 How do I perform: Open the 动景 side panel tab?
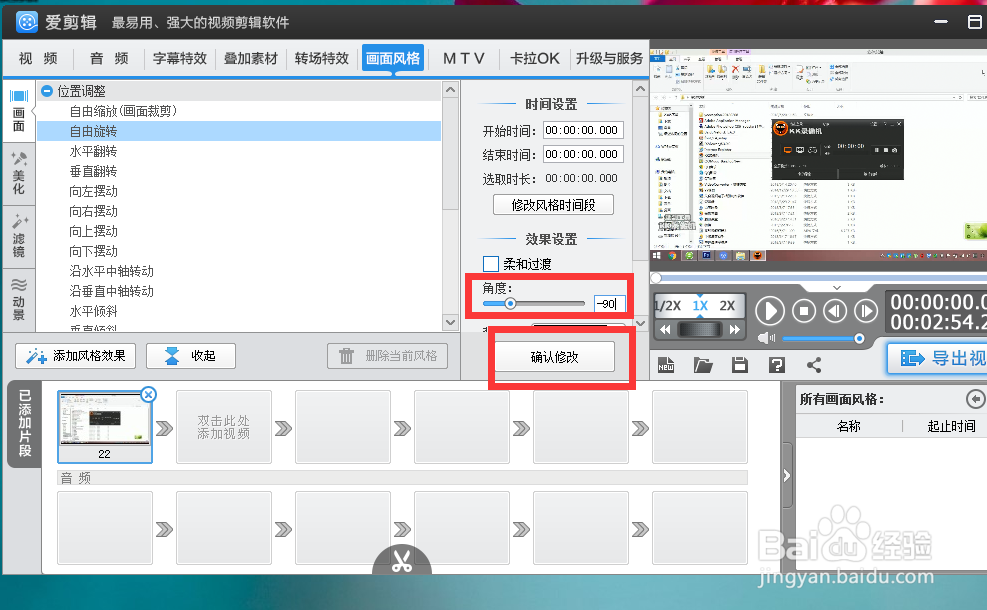(19, 298)
